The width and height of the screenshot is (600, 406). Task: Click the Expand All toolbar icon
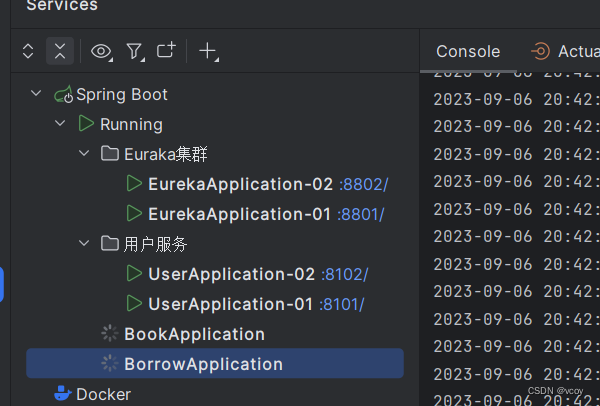tap(28, 51)
